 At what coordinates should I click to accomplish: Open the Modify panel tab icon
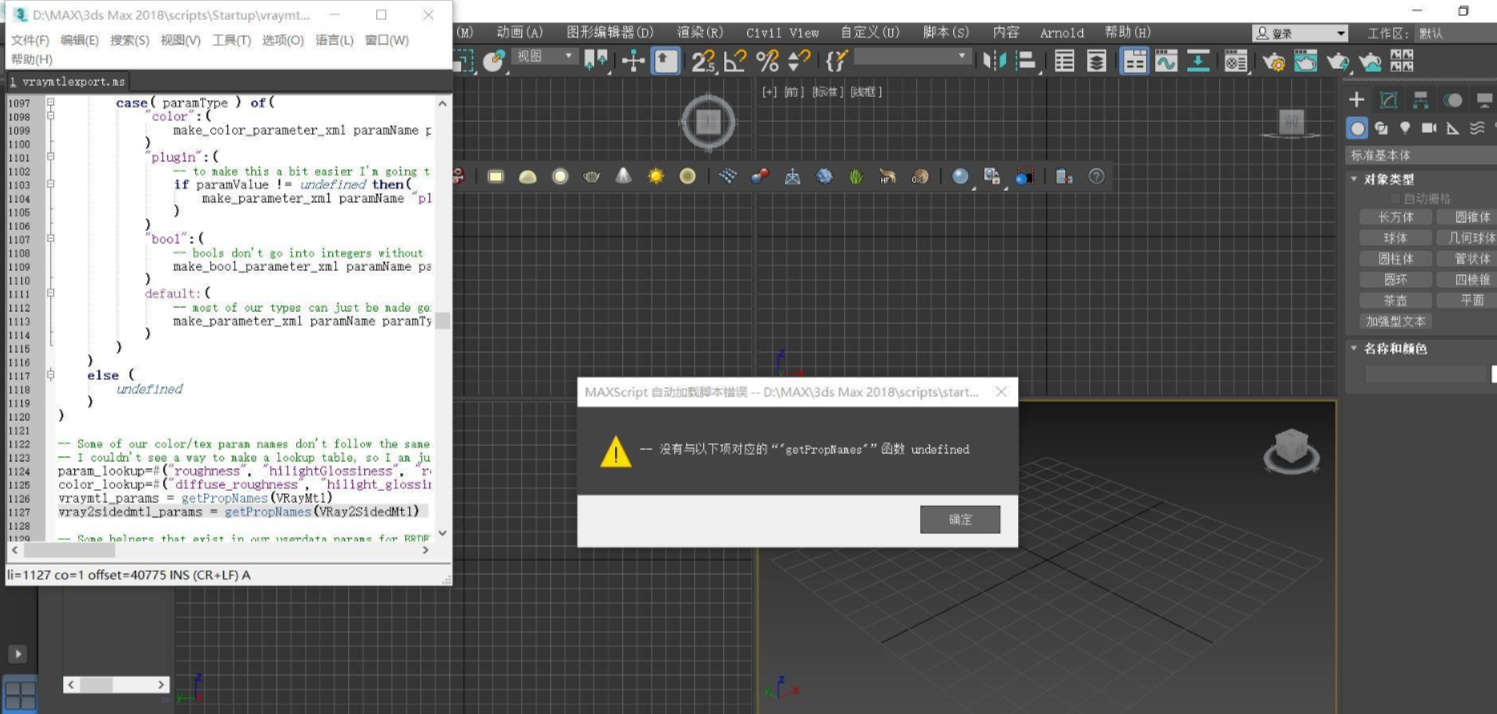(x=1389, y=100)
